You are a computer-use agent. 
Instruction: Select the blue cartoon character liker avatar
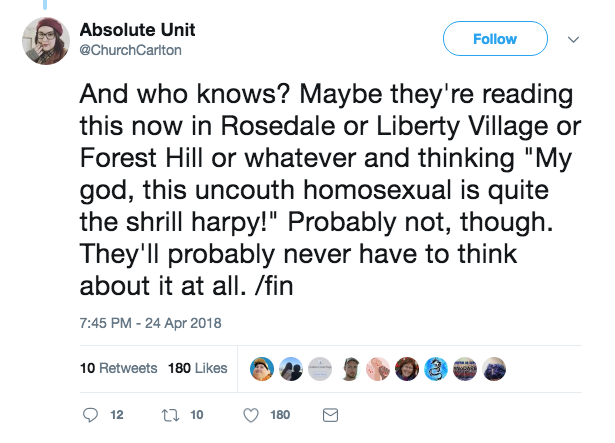point(436,368)
